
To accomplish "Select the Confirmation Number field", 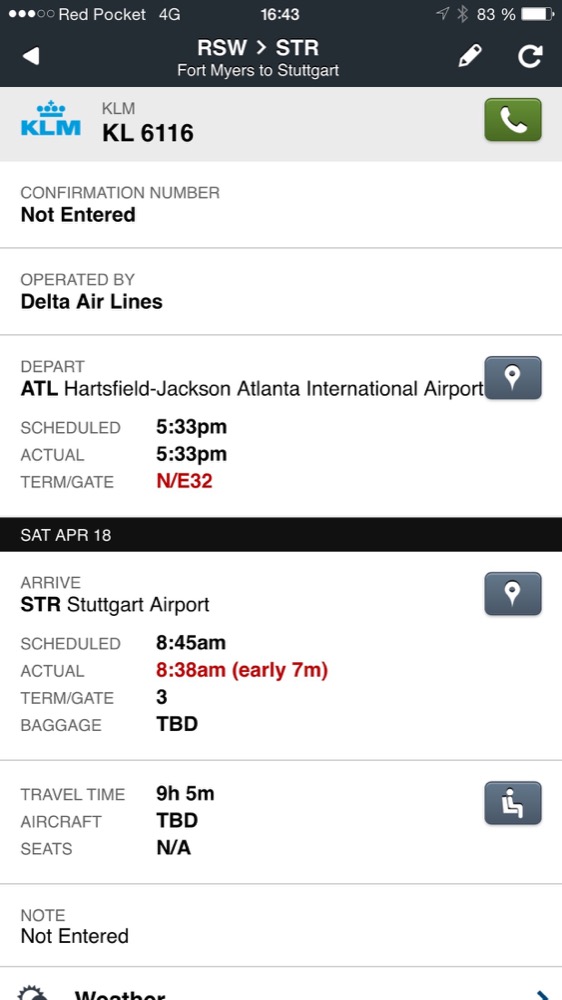I will click(x=281, y=205).
